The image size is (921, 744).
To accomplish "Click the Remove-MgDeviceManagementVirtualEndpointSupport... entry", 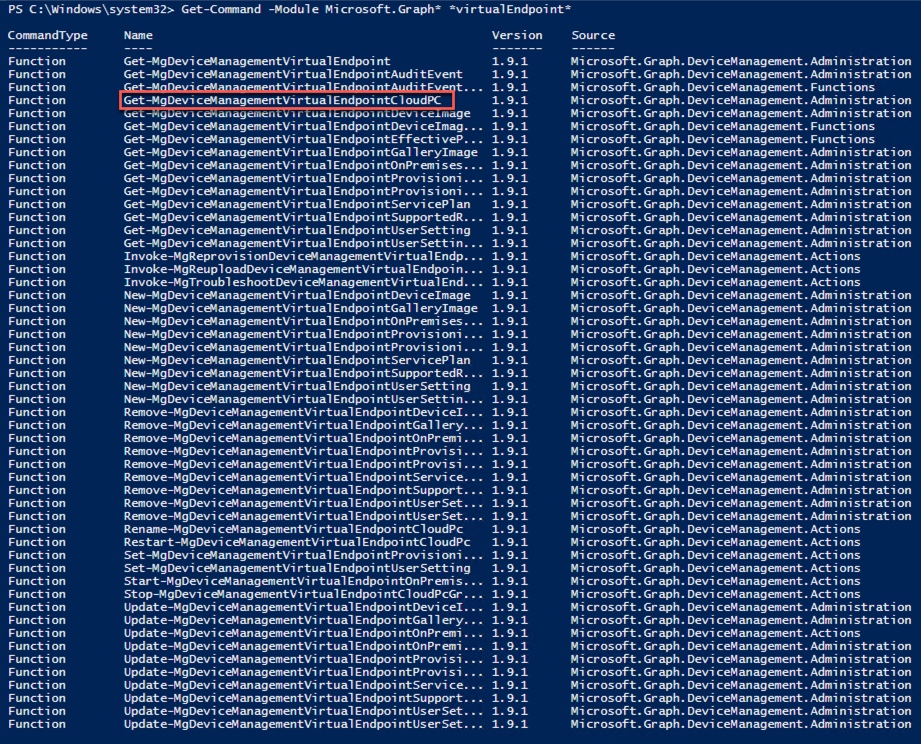I will point(303,490).
